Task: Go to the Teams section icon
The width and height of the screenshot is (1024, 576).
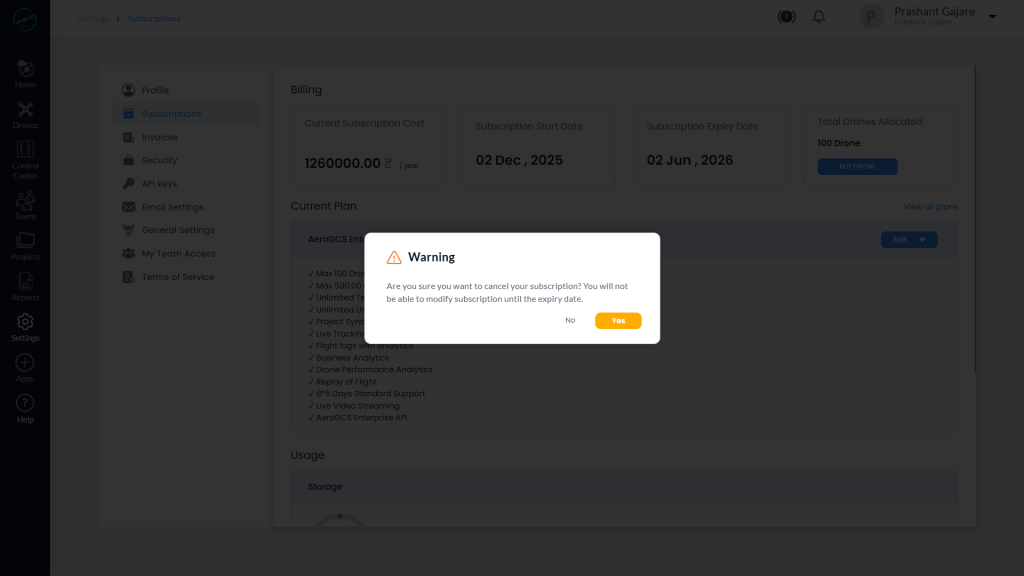Action: [x=24, y=200]
